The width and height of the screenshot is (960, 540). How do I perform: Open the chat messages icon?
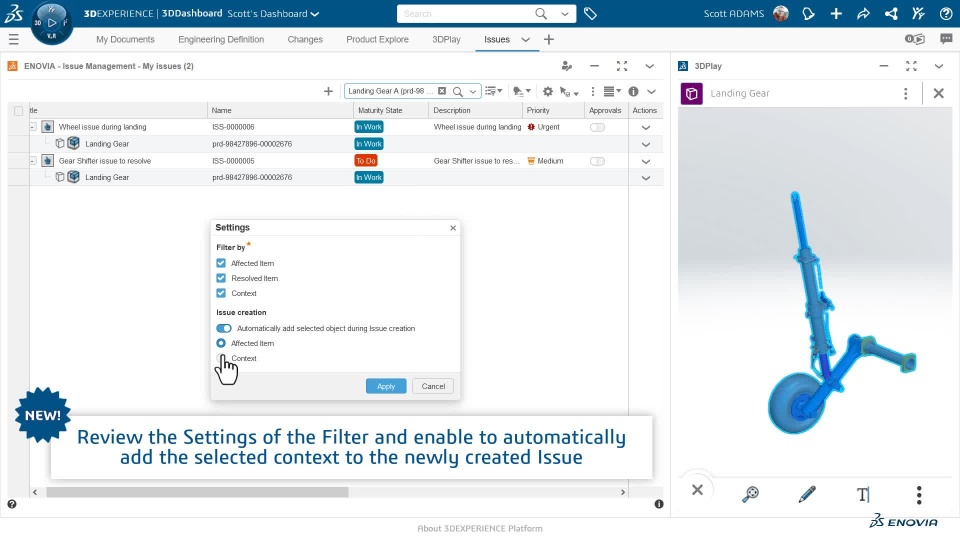pos(946,39)
